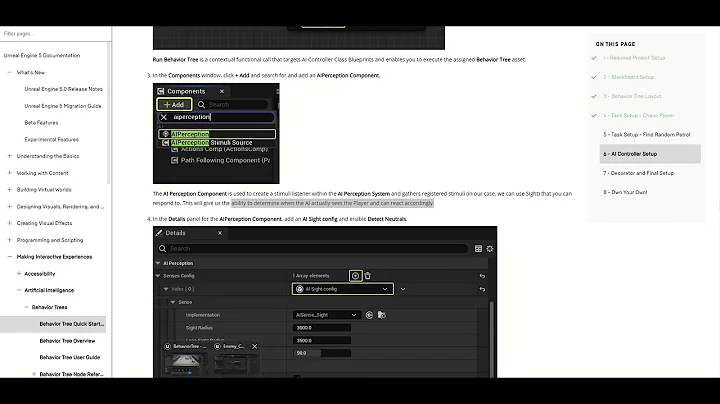
Task: Click the Filter pages input field
Action: tap(55, 34)
